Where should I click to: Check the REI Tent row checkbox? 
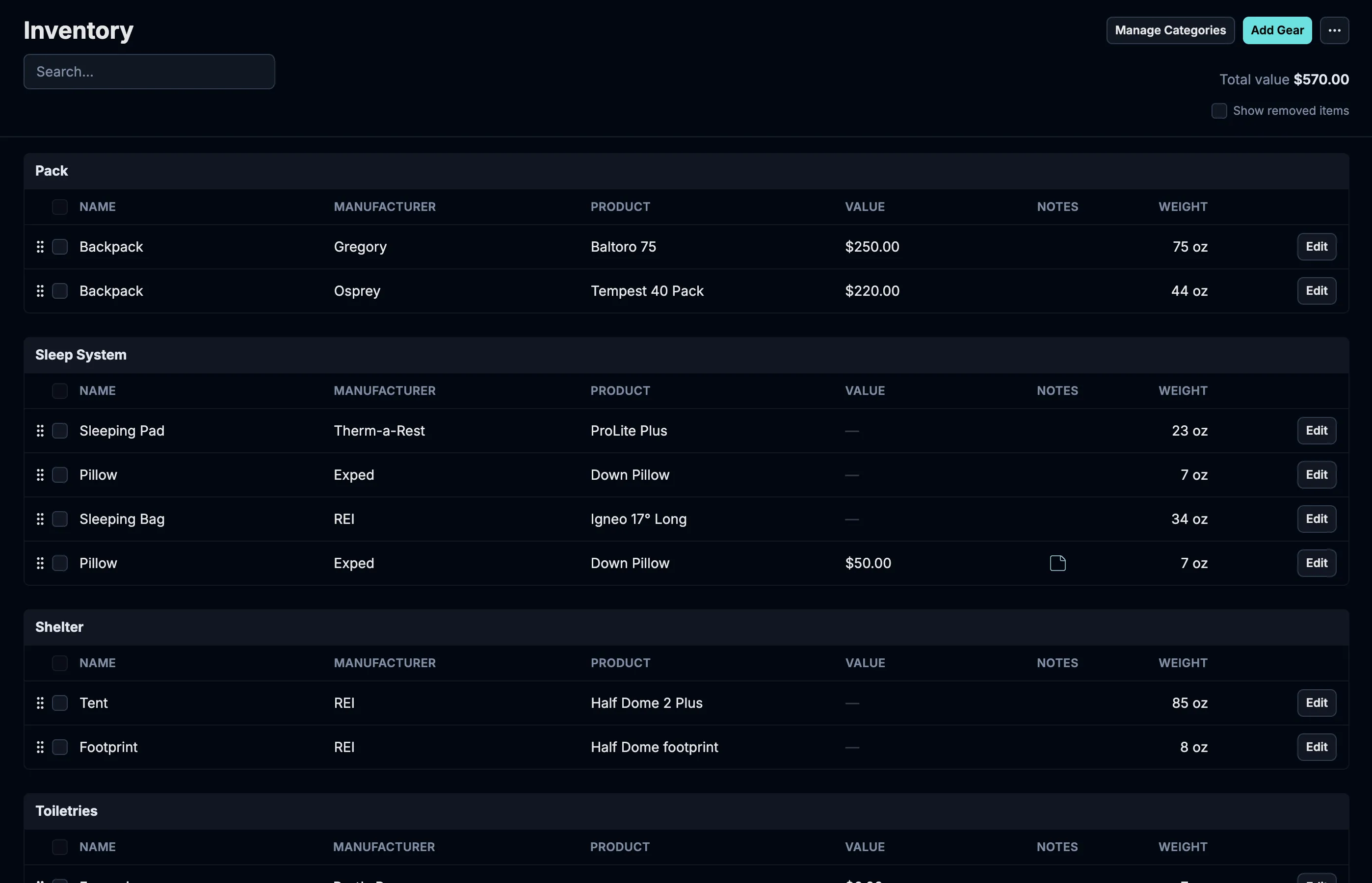click(x=60, y=702)
